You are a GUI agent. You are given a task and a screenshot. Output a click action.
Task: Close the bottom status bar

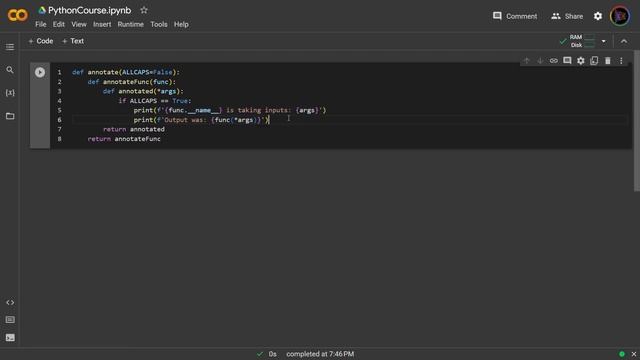(x=633, y=354)
